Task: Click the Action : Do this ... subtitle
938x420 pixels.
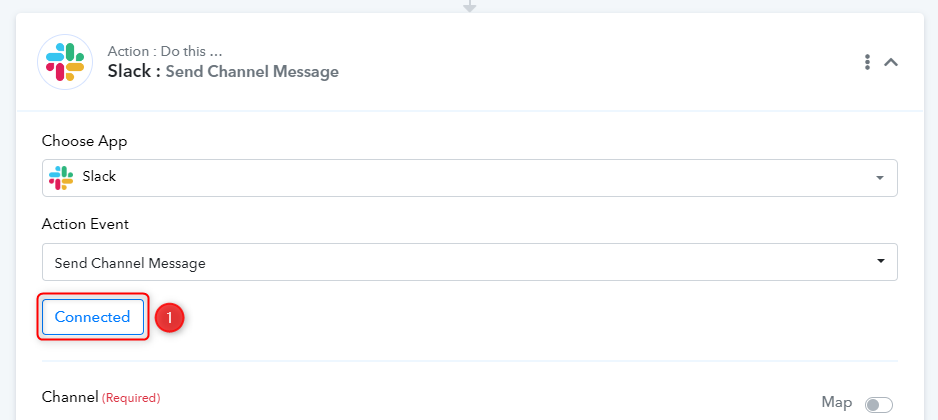Action: coord(165,51)
